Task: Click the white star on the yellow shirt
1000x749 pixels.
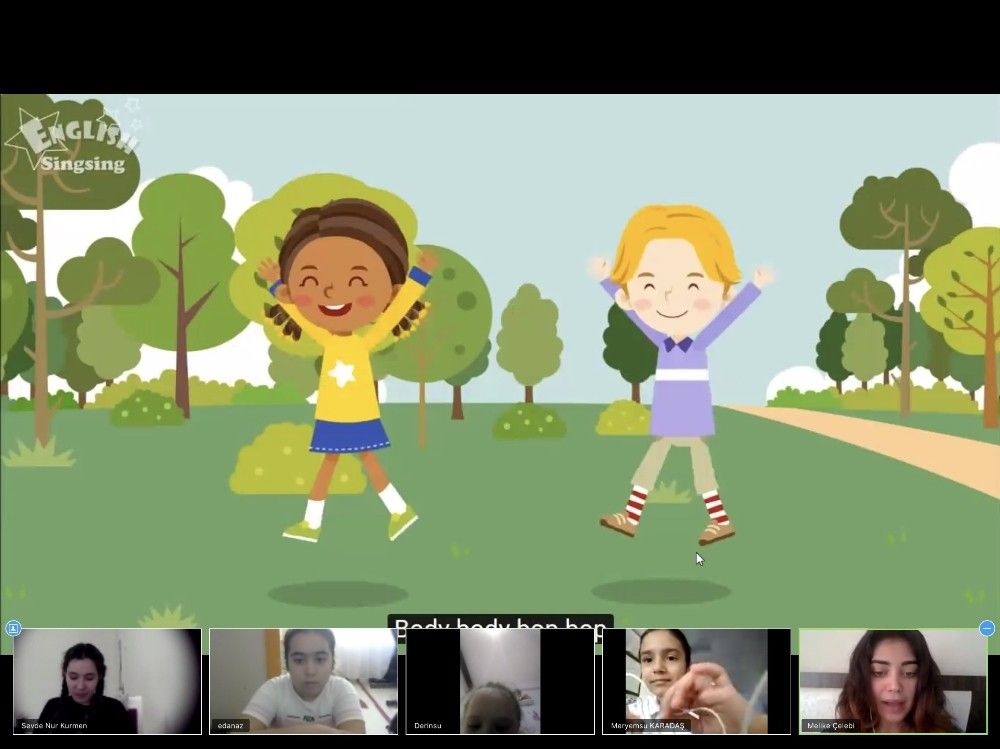Action: [x=343, y=374]
